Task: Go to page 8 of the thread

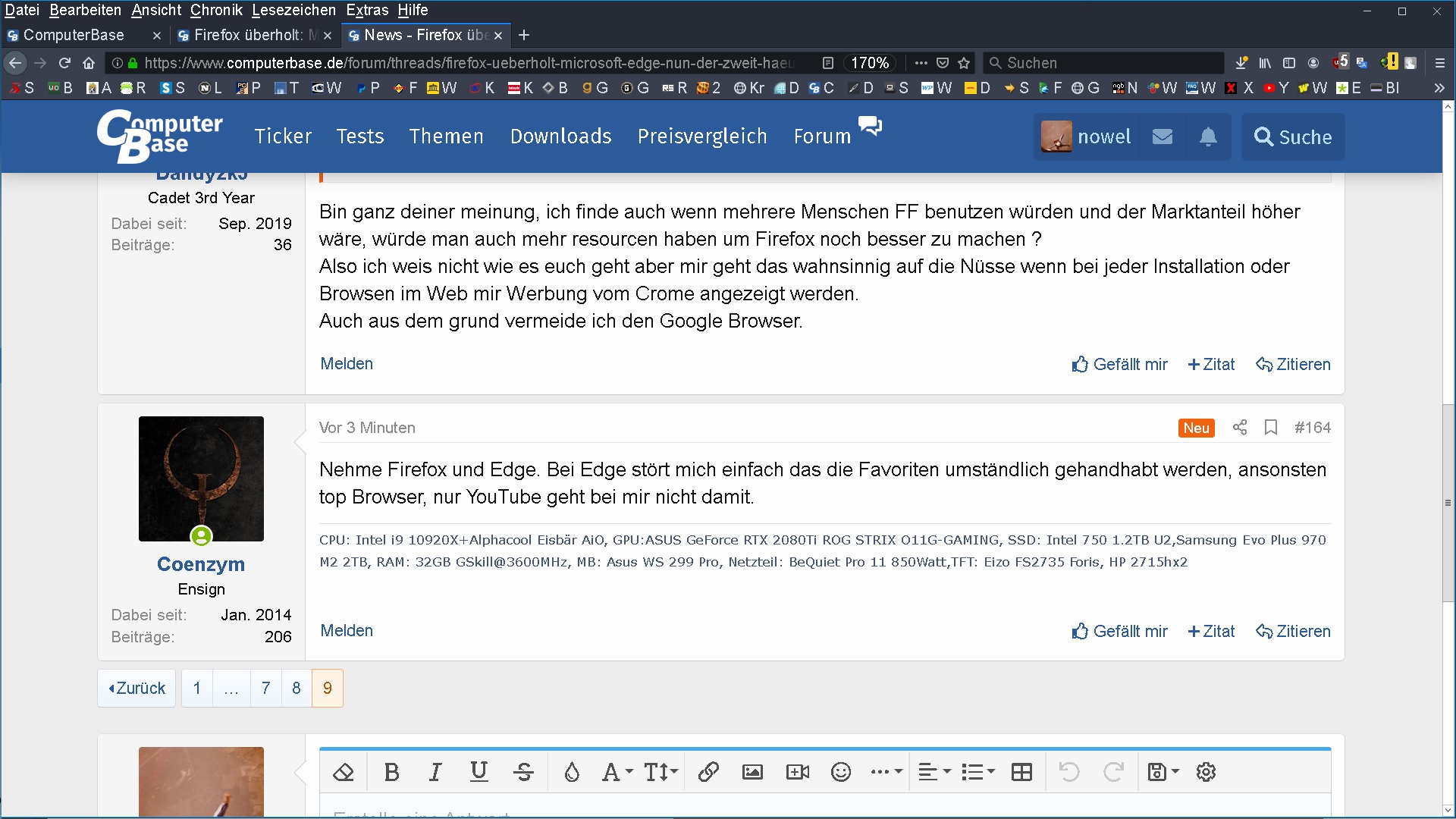Action: tap(297, 688)
